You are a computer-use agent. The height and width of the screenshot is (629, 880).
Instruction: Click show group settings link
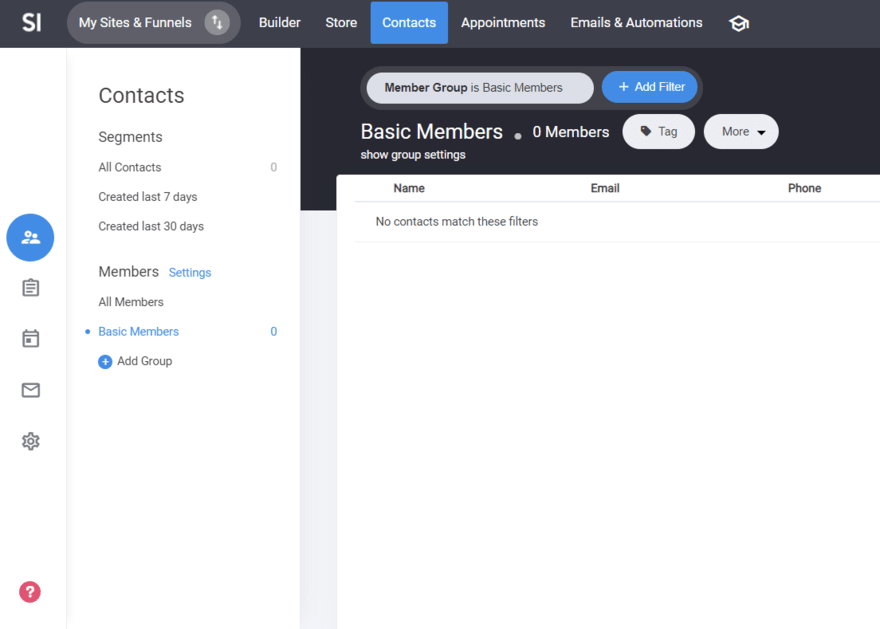tap(413, 155)
